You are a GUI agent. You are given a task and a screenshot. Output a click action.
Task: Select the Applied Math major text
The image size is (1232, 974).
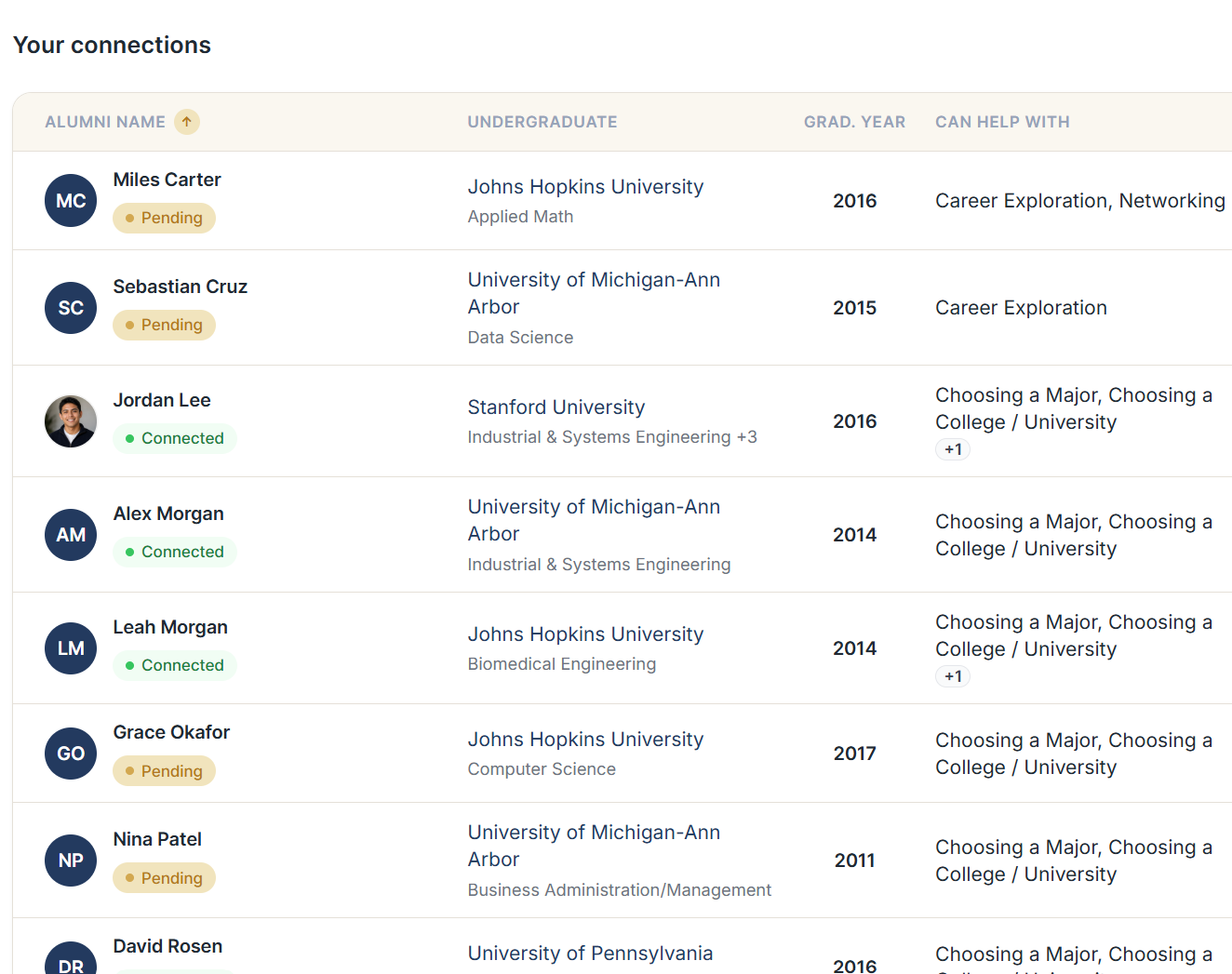pos(520,217)
